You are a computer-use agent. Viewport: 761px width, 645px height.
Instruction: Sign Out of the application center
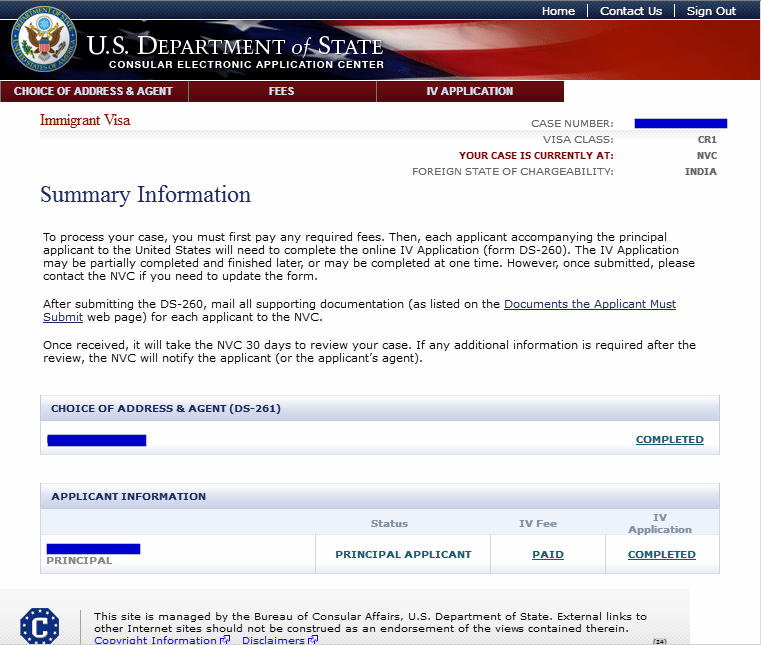[x=711, y=11]
